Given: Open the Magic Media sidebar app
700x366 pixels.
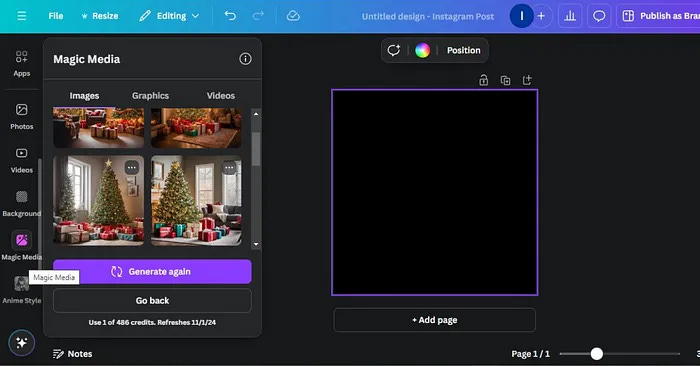Looking at the screenshot, I should [21, 246].
